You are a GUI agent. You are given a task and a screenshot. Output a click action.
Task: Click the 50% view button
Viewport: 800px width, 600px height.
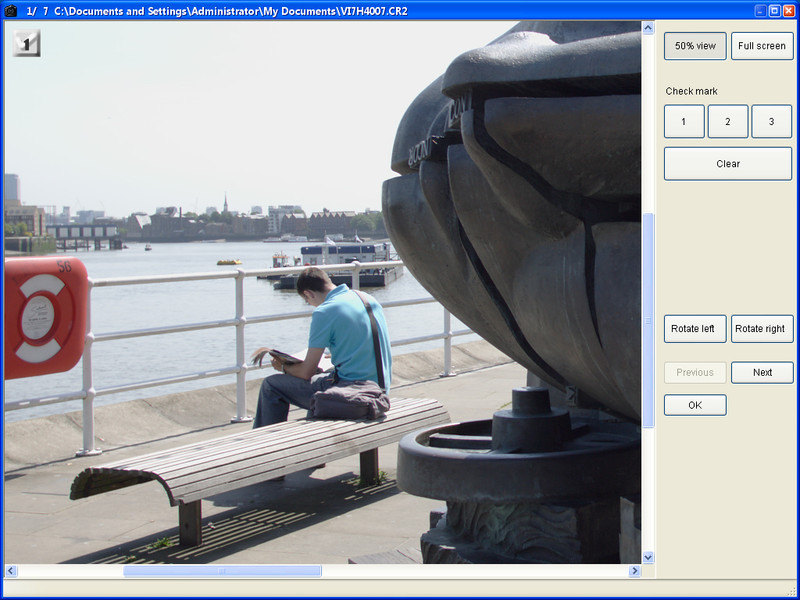pyautogui.click(x=695, y=46)
